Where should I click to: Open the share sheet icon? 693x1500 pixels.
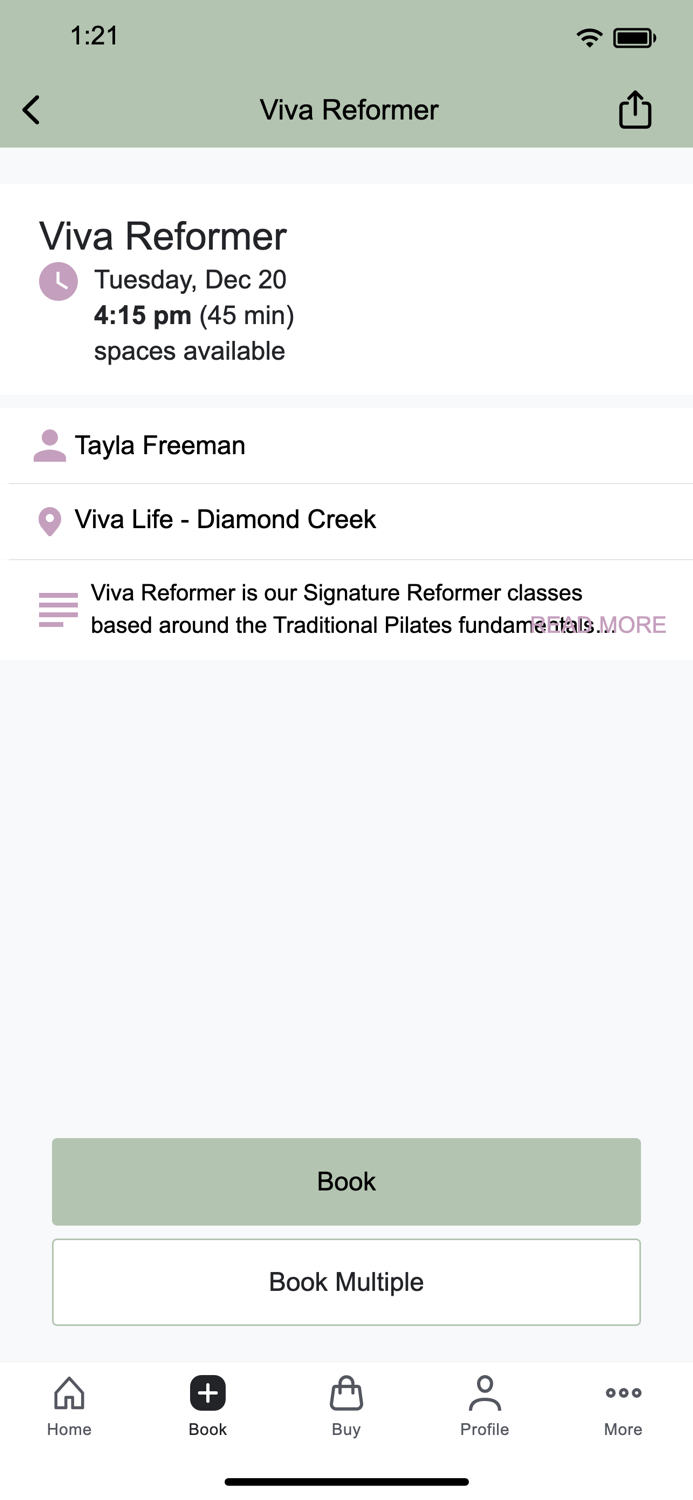(636, 109)
